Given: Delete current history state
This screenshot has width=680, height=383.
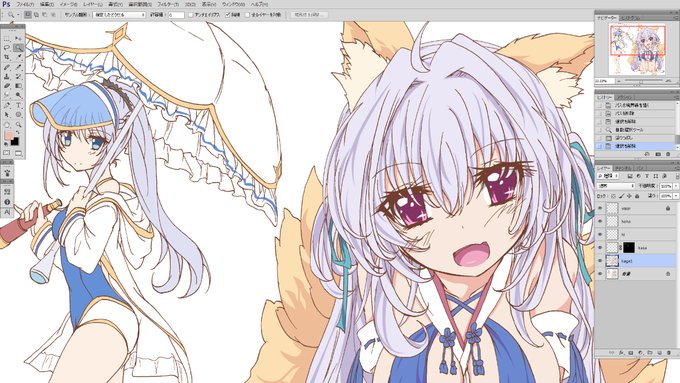Looking at the screenshot, I should tap(668, 154).
